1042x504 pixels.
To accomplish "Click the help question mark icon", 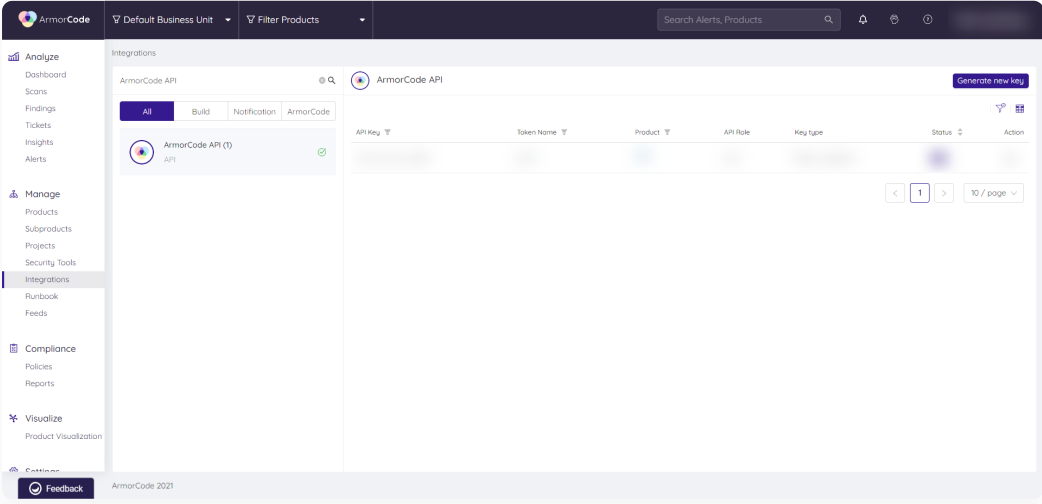I will click(928, 19).
